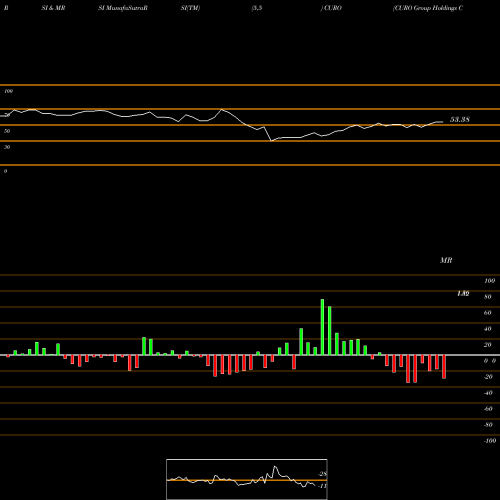The image size is (500, 500).
Task: Click the -28 value in mini chart
Action: coord(322,474)
